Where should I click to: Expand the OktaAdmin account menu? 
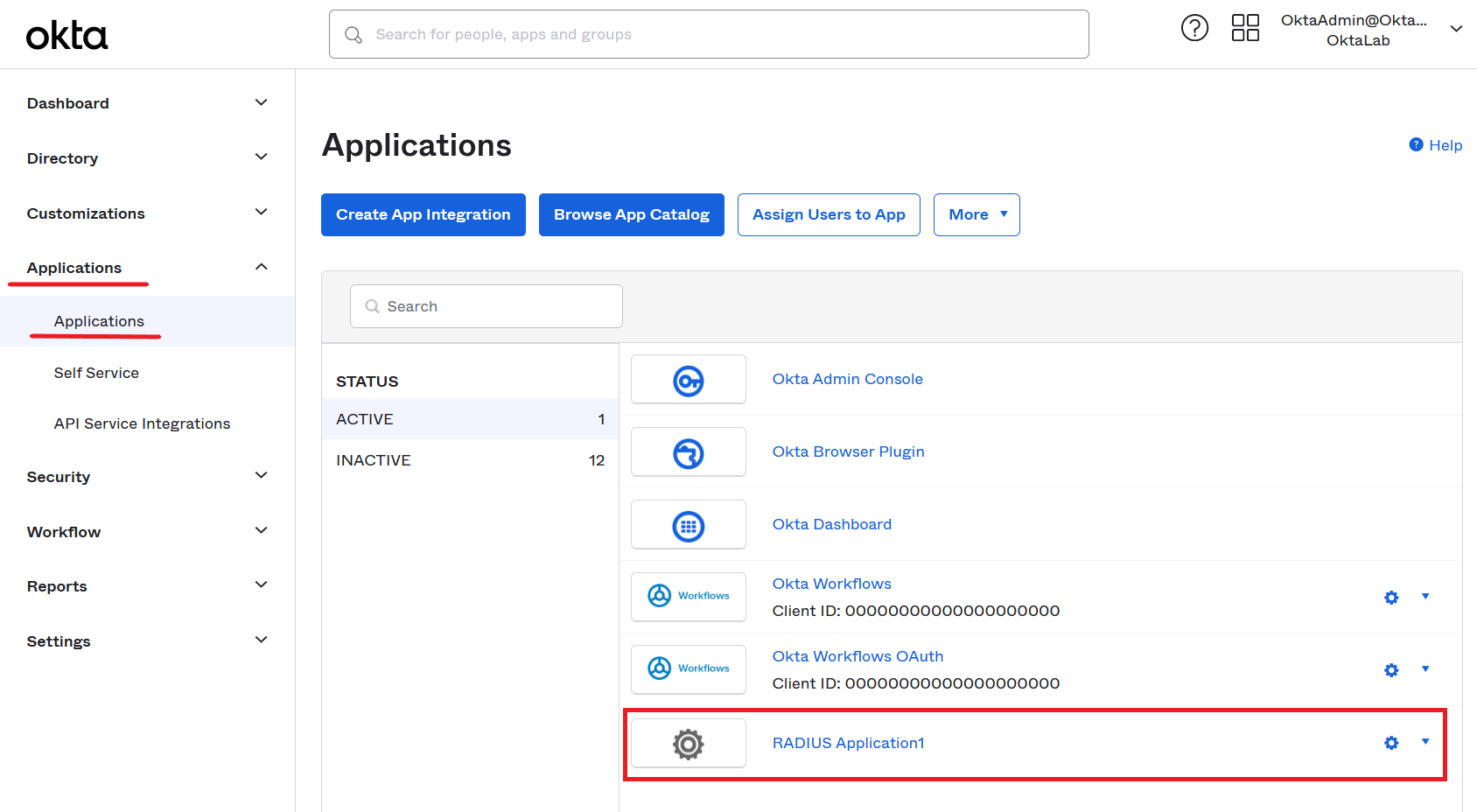pos(1456,29)
